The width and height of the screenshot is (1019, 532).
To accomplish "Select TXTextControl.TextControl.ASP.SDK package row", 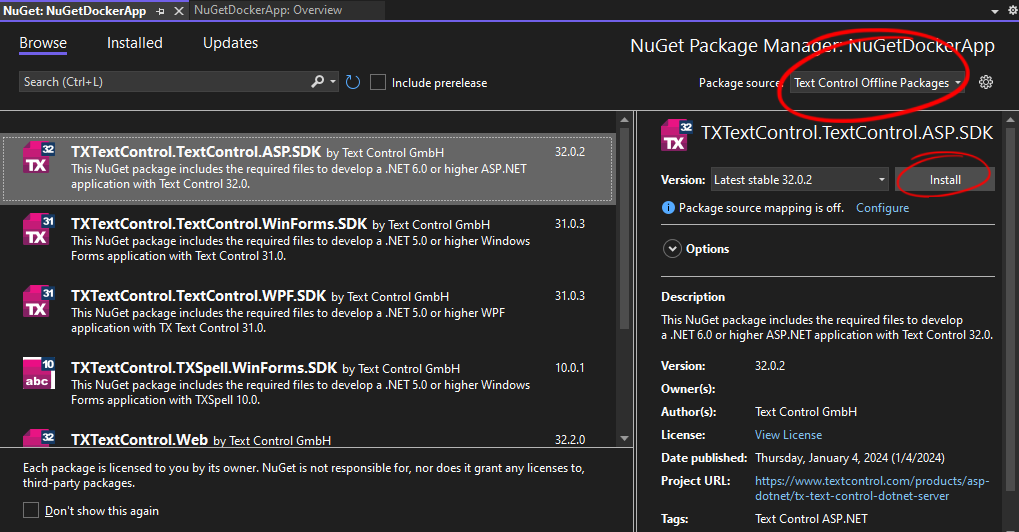I will click(308, 168).
